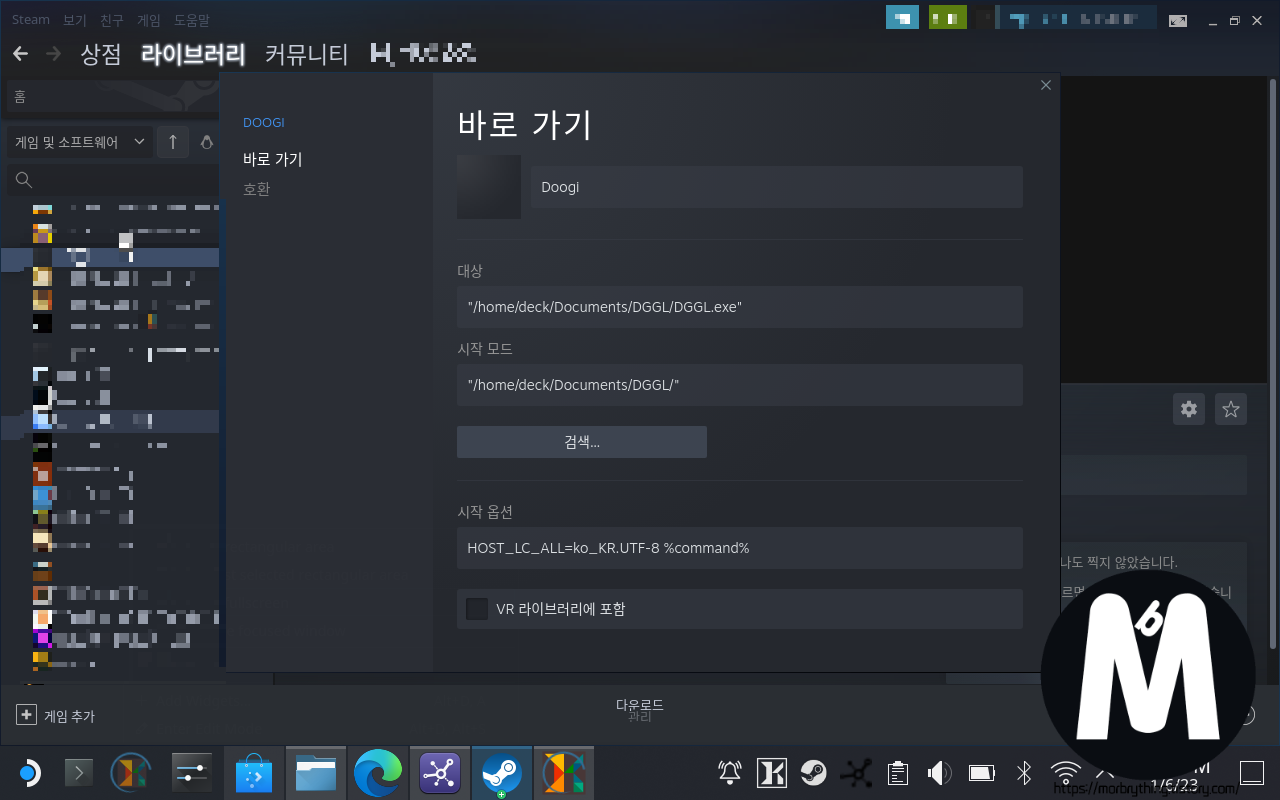Open notifications bell in system tray
1280x800 pixels.
(730, 772)
